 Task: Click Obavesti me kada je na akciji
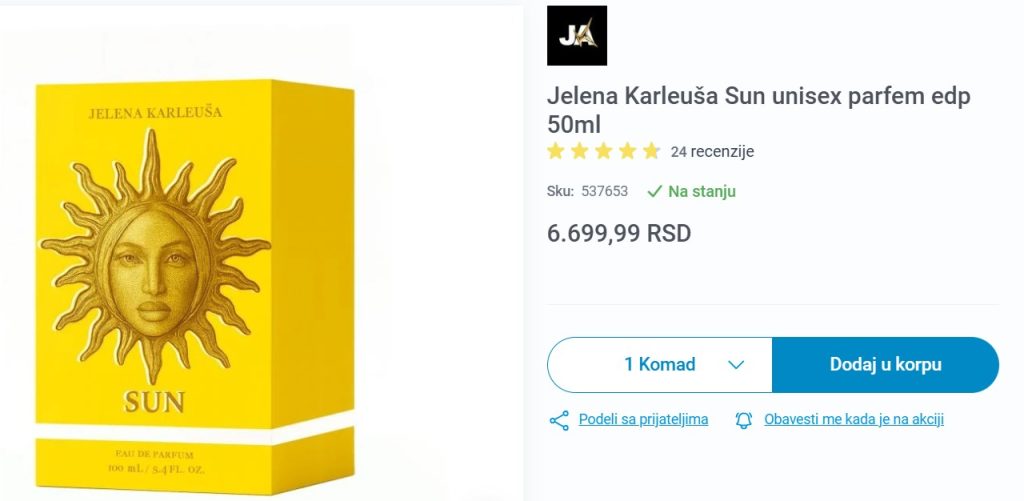[x=854, y=419]
